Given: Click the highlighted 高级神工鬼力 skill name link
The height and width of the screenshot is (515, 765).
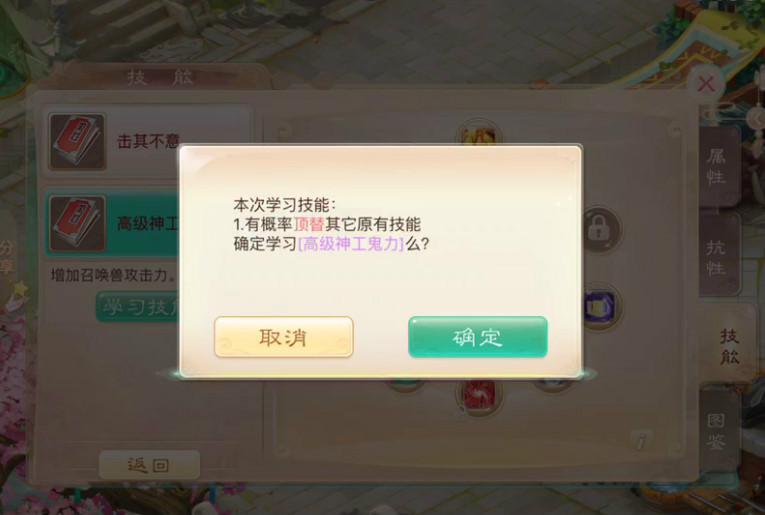Looking at the screenshot, I should point(351,243).
